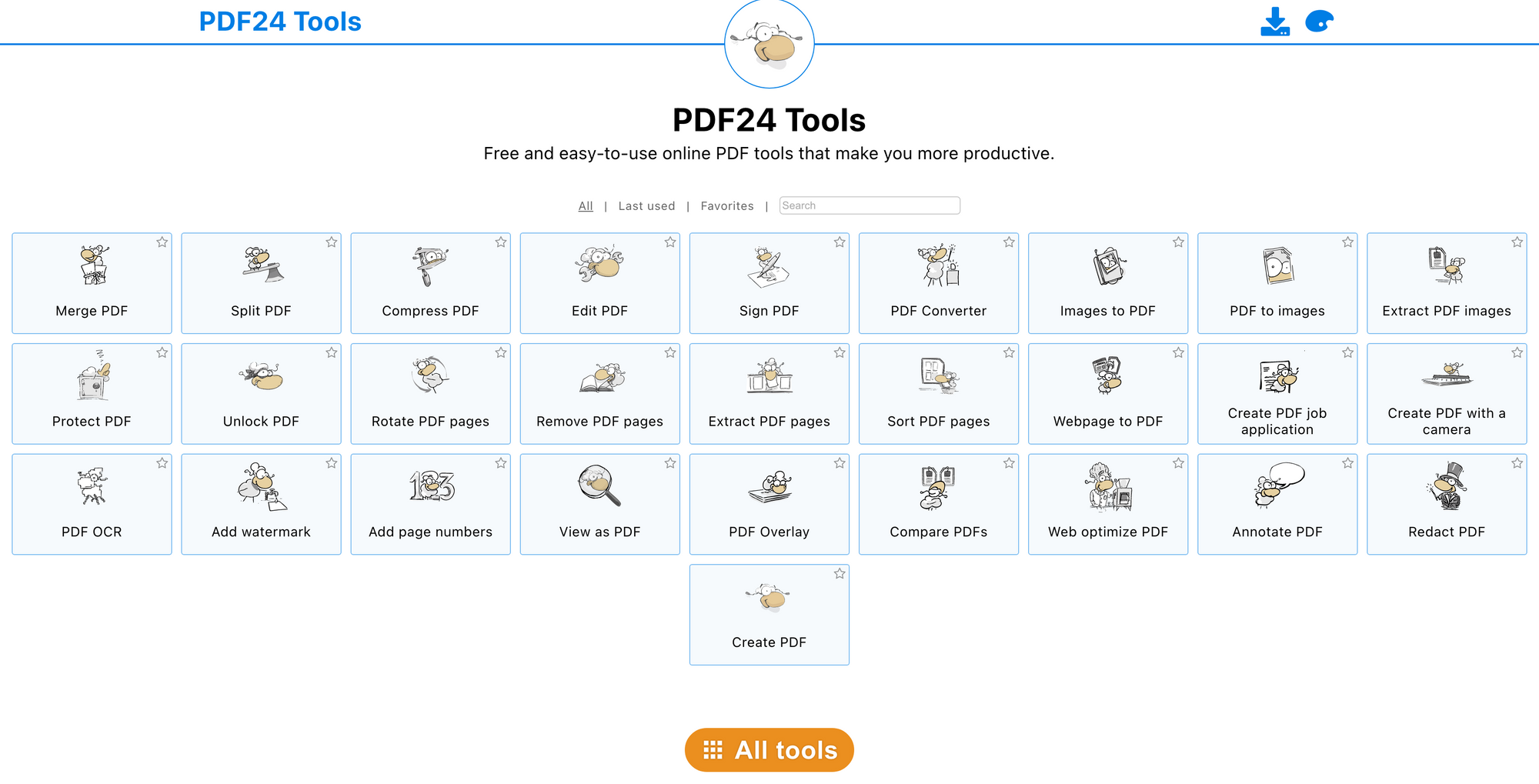This screenshot has width=1539, height=784.
Task: Open the PDF24 Tools header link
Action: 280,22
